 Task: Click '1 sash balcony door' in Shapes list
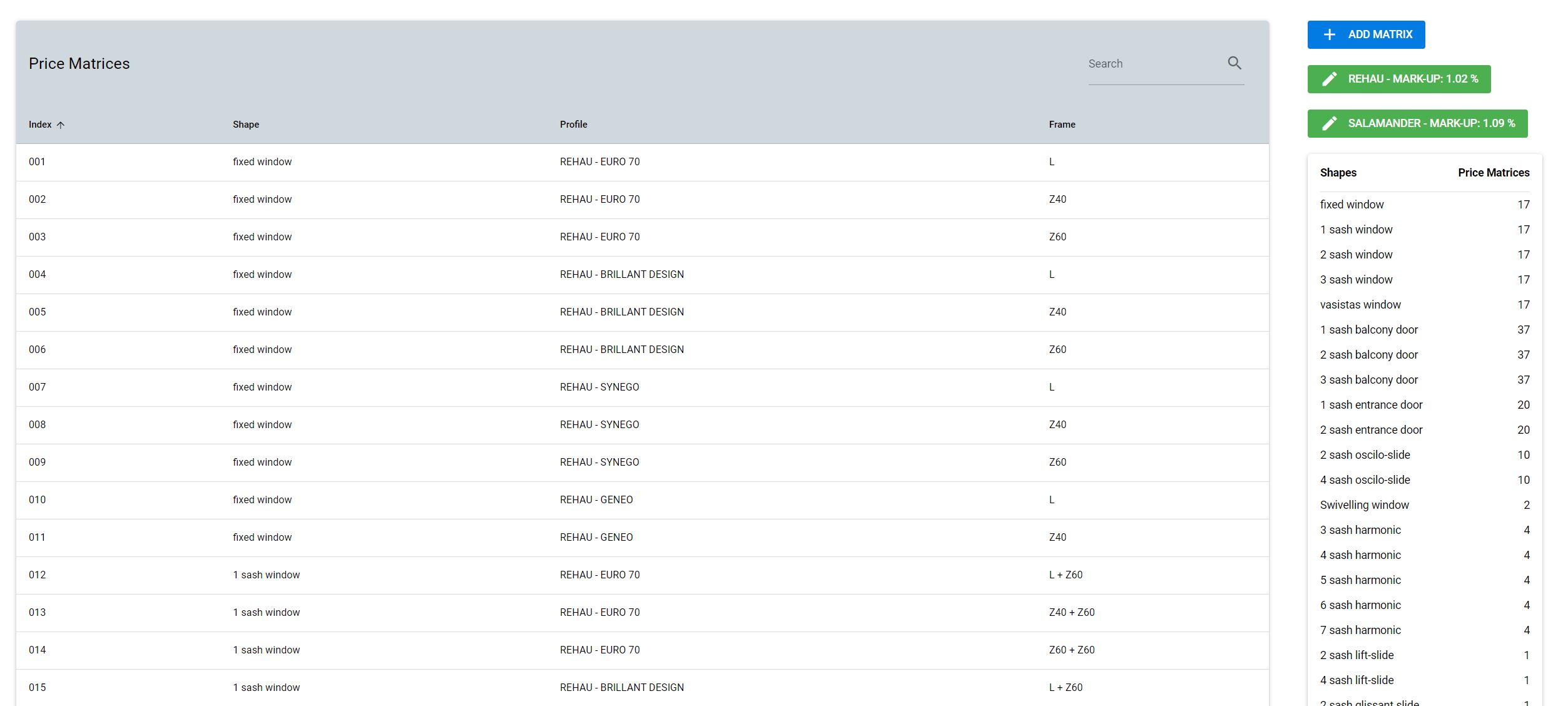pyautogui.click(x=1368, y=330)
